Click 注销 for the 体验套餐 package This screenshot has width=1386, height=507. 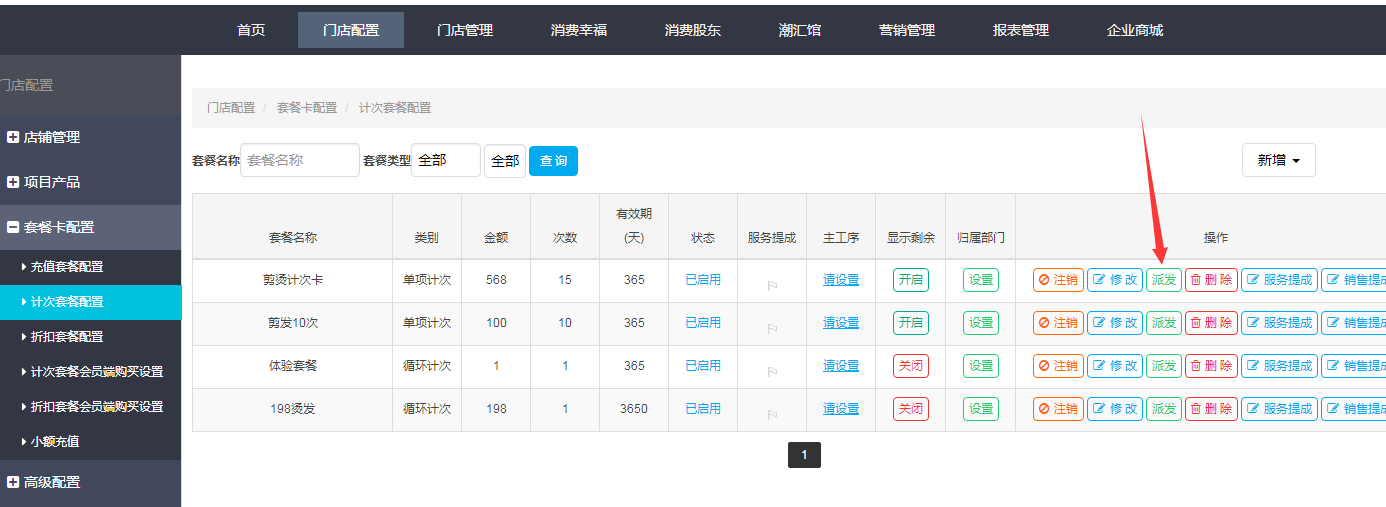(1058, 366)
